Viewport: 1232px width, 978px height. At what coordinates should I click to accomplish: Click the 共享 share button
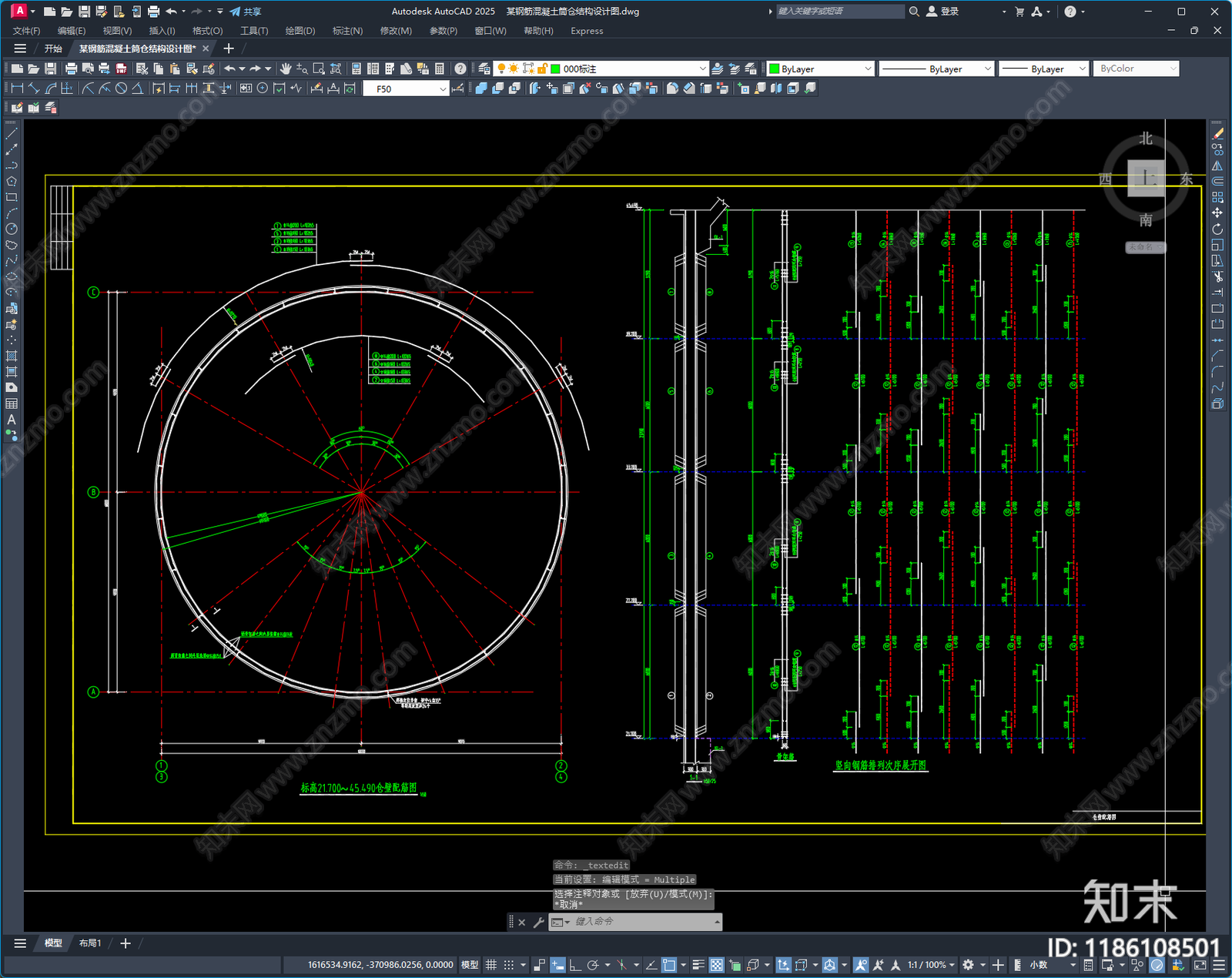(246, 12)
